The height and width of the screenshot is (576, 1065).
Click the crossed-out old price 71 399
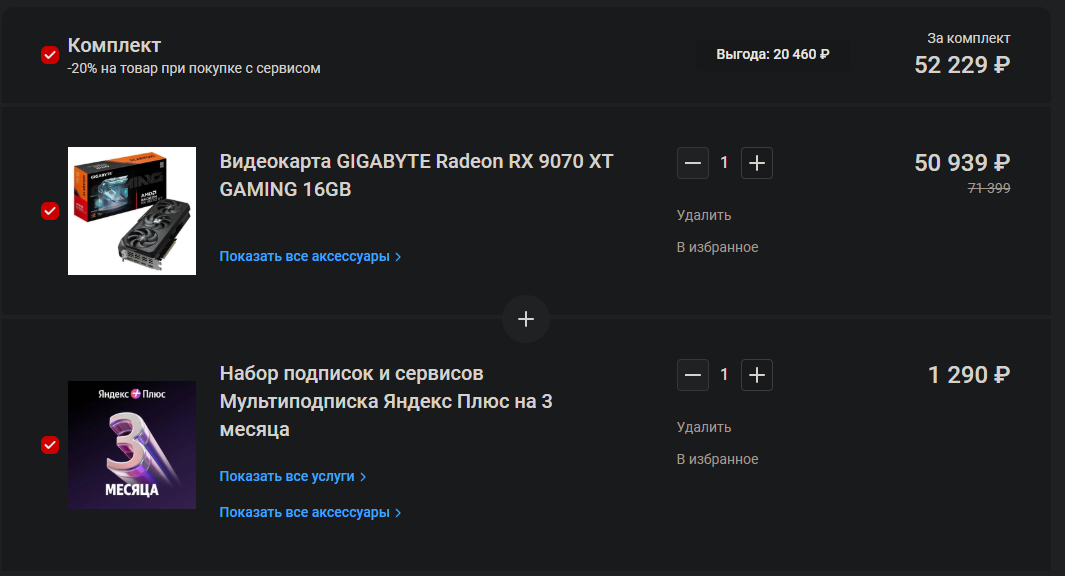(989, 188)
